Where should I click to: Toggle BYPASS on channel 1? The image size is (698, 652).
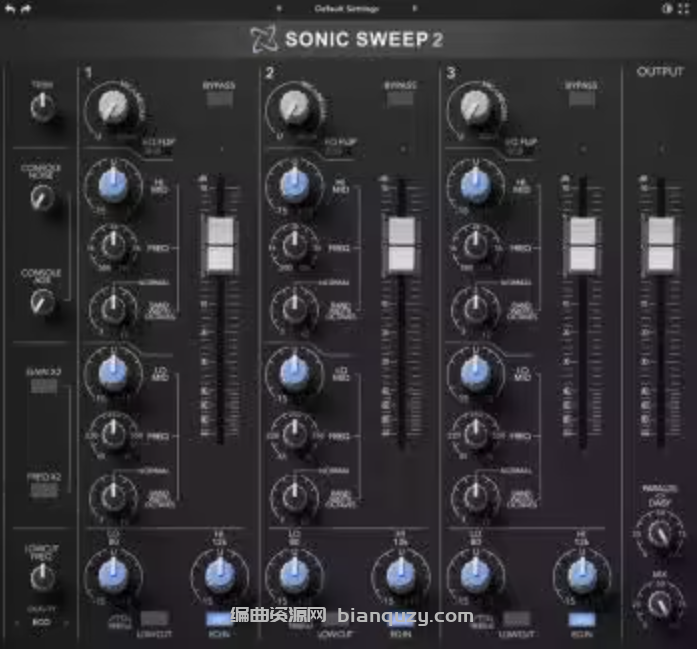[x=219, y=99]
